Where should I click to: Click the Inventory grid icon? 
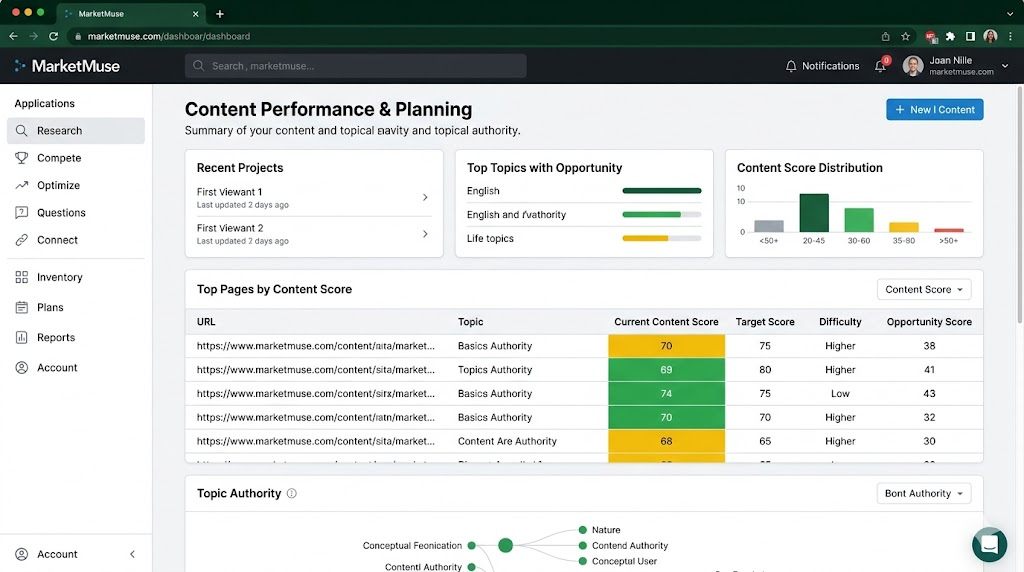pos(22,277)
